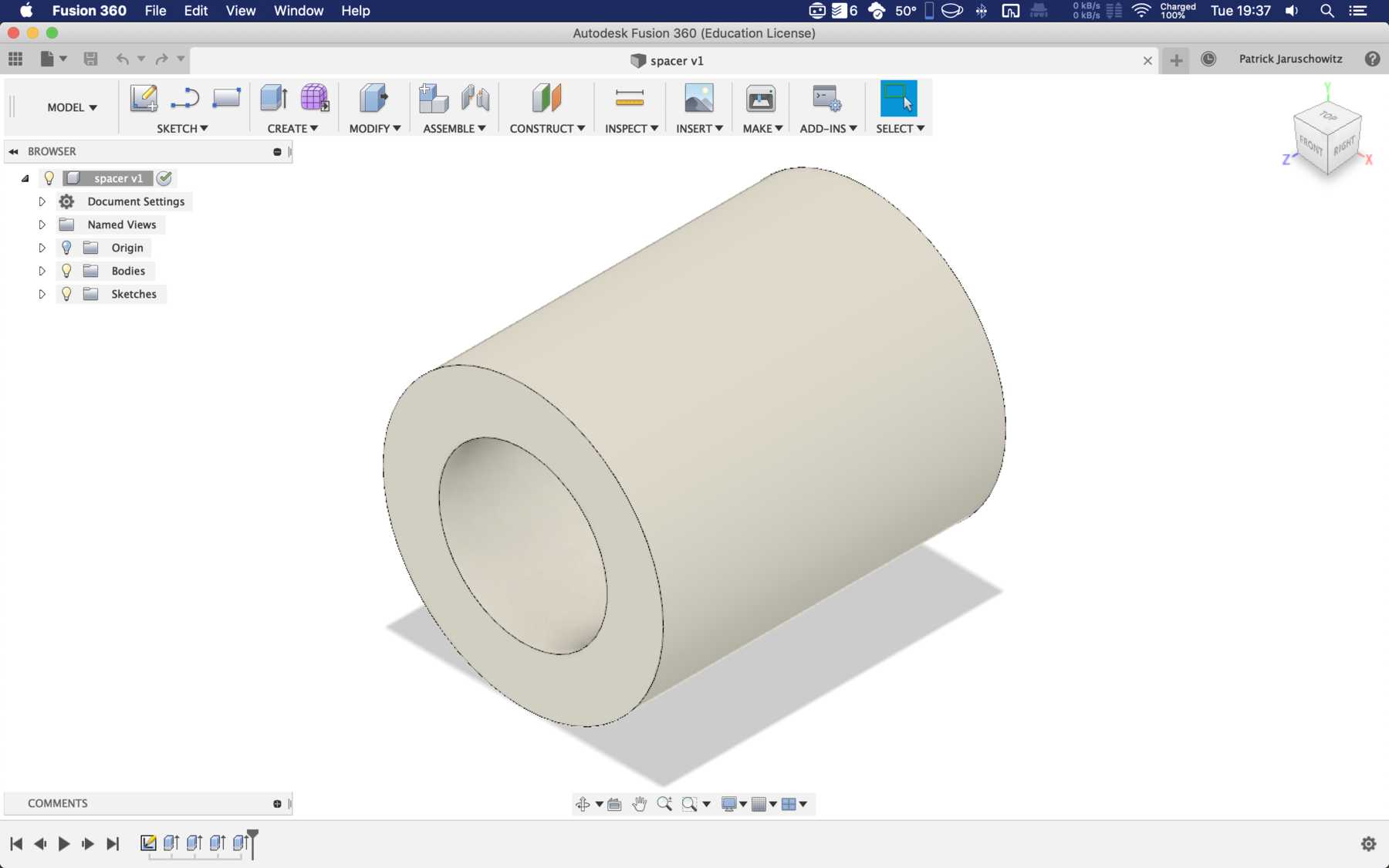Open the Edit menu

(x=196, y=11)
